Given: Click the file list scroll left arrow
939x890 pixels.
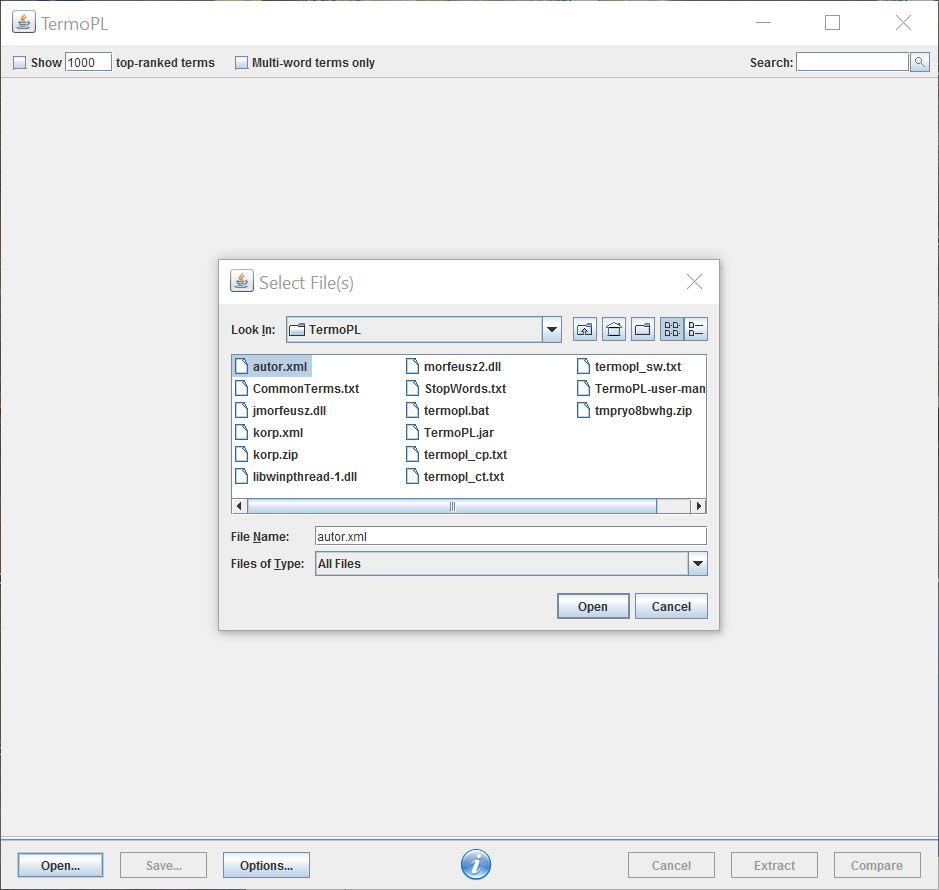Looking at the screenshot, I should pyautogui.click(x=240, y=506).
